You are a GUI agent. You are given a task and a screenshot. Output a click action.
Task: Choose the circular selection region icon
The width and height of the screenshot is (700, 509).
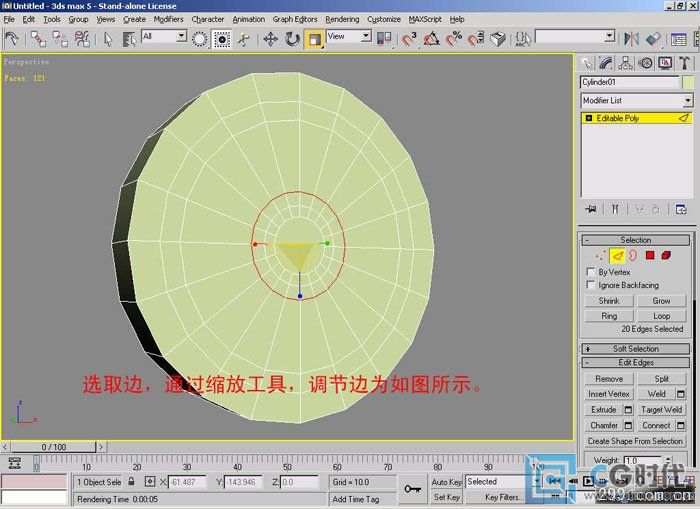click(x=200, y=39)
